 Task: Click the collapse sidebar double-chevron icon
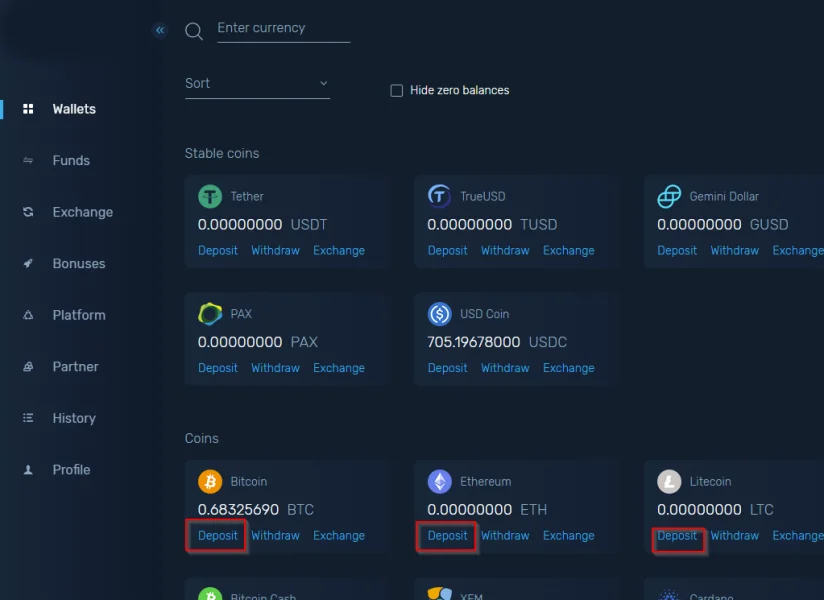(160, 30)
